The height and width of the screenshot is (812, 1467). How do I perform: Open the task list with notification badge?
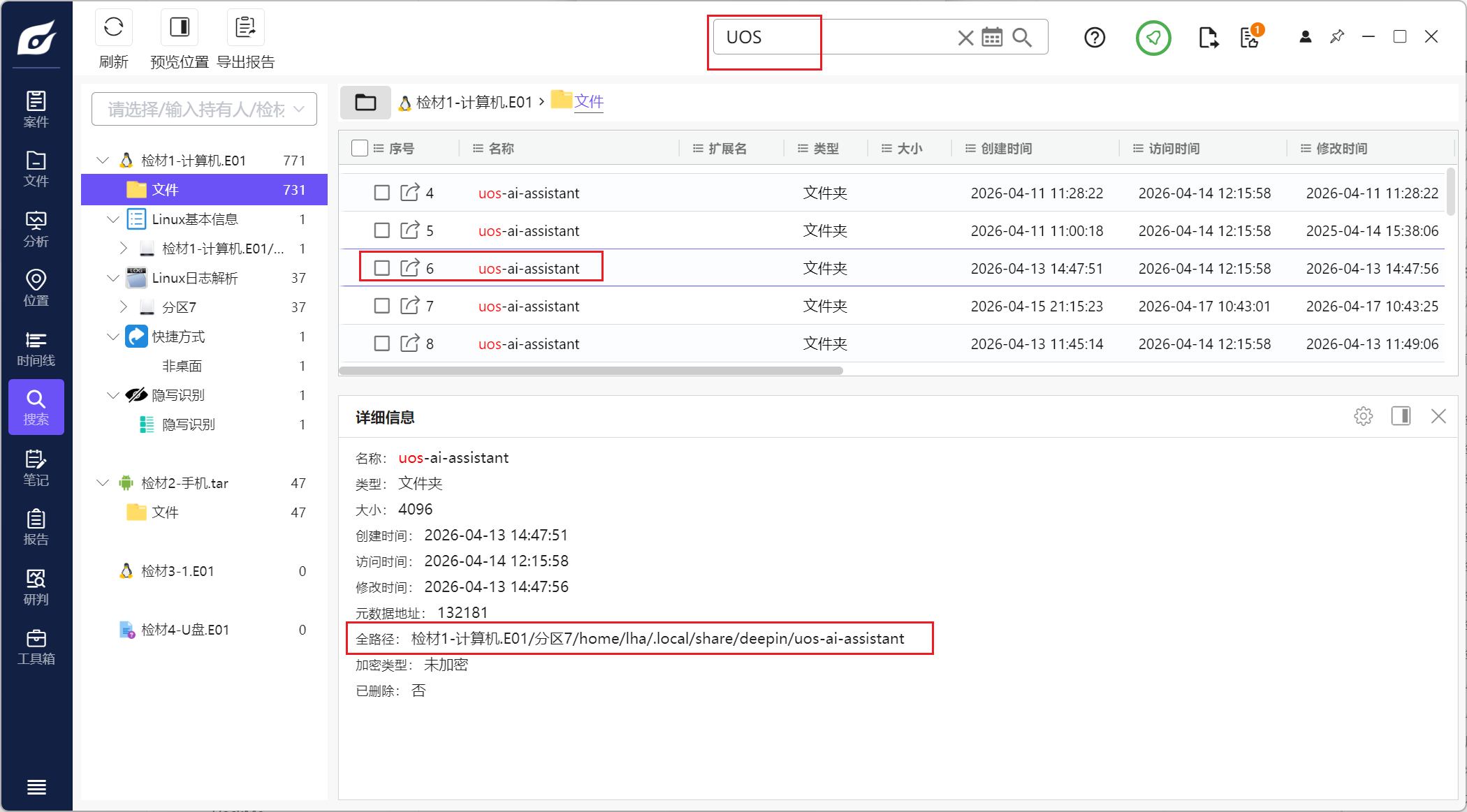click(1250, 37)
